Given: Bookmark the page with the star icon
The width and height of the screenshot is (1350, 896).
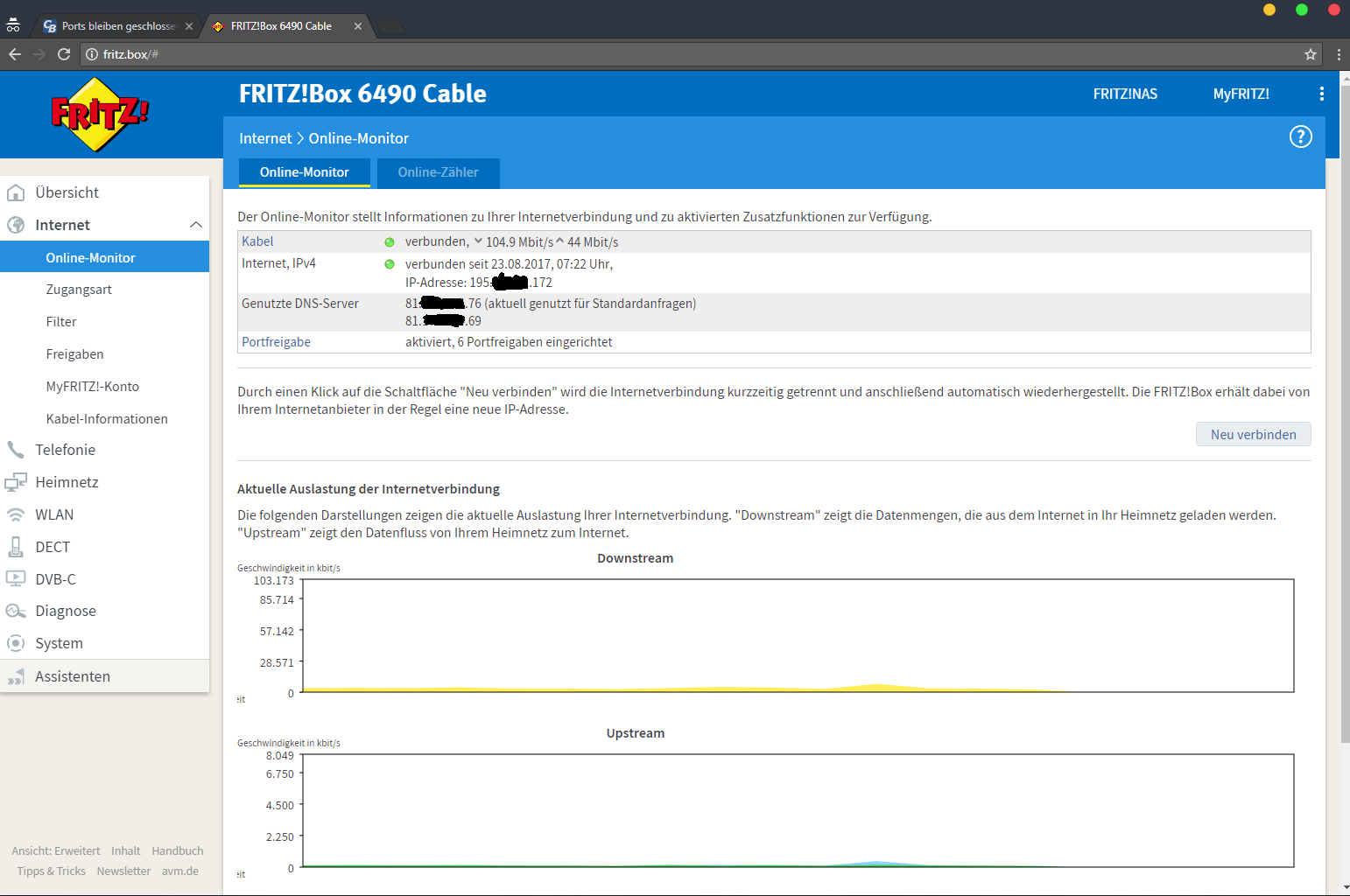Looking at the screenshot, I should [1311, 54].
